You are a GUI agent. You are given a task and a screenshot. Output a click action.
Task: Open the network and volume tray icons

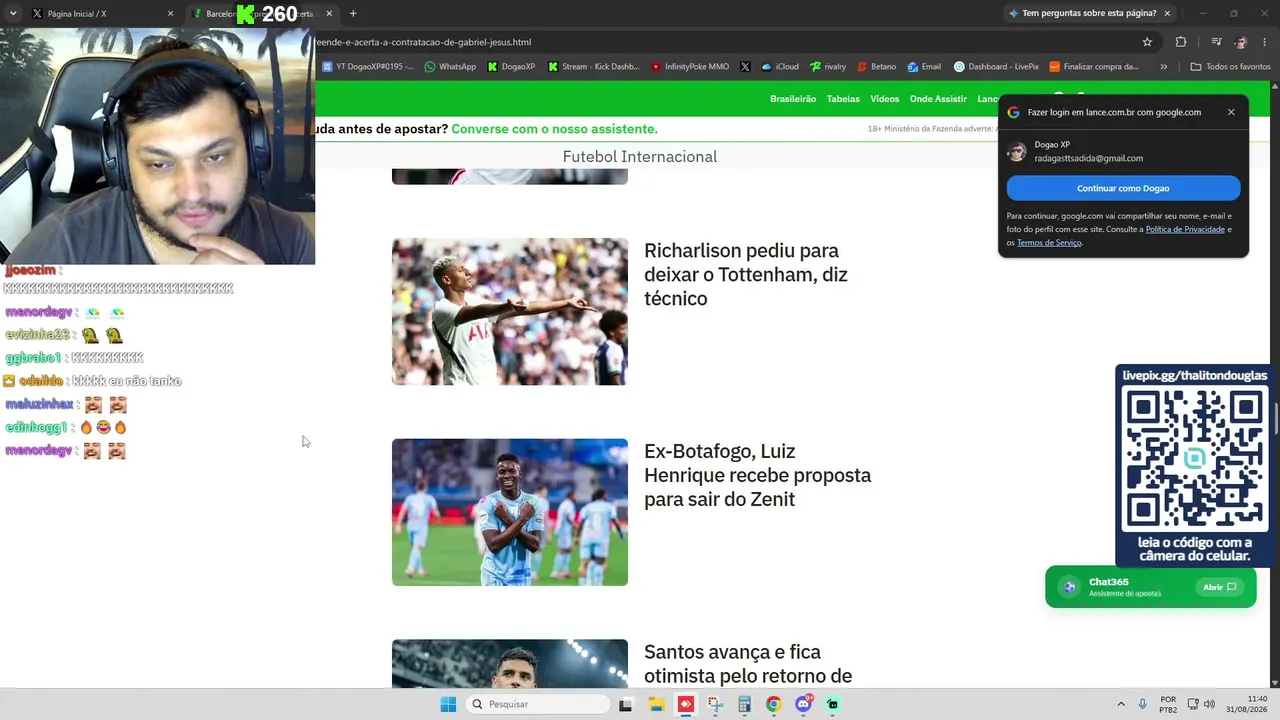[x=1201, y=704]
